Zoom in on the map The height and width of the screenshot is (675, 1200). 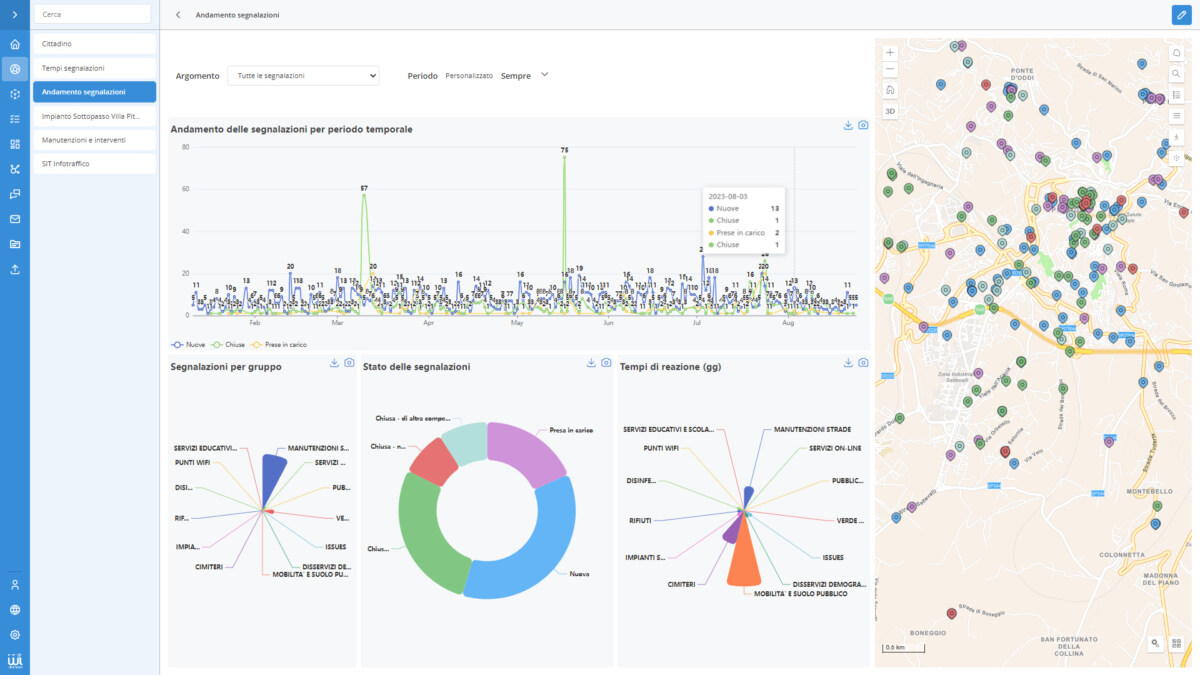coord(890,52)
